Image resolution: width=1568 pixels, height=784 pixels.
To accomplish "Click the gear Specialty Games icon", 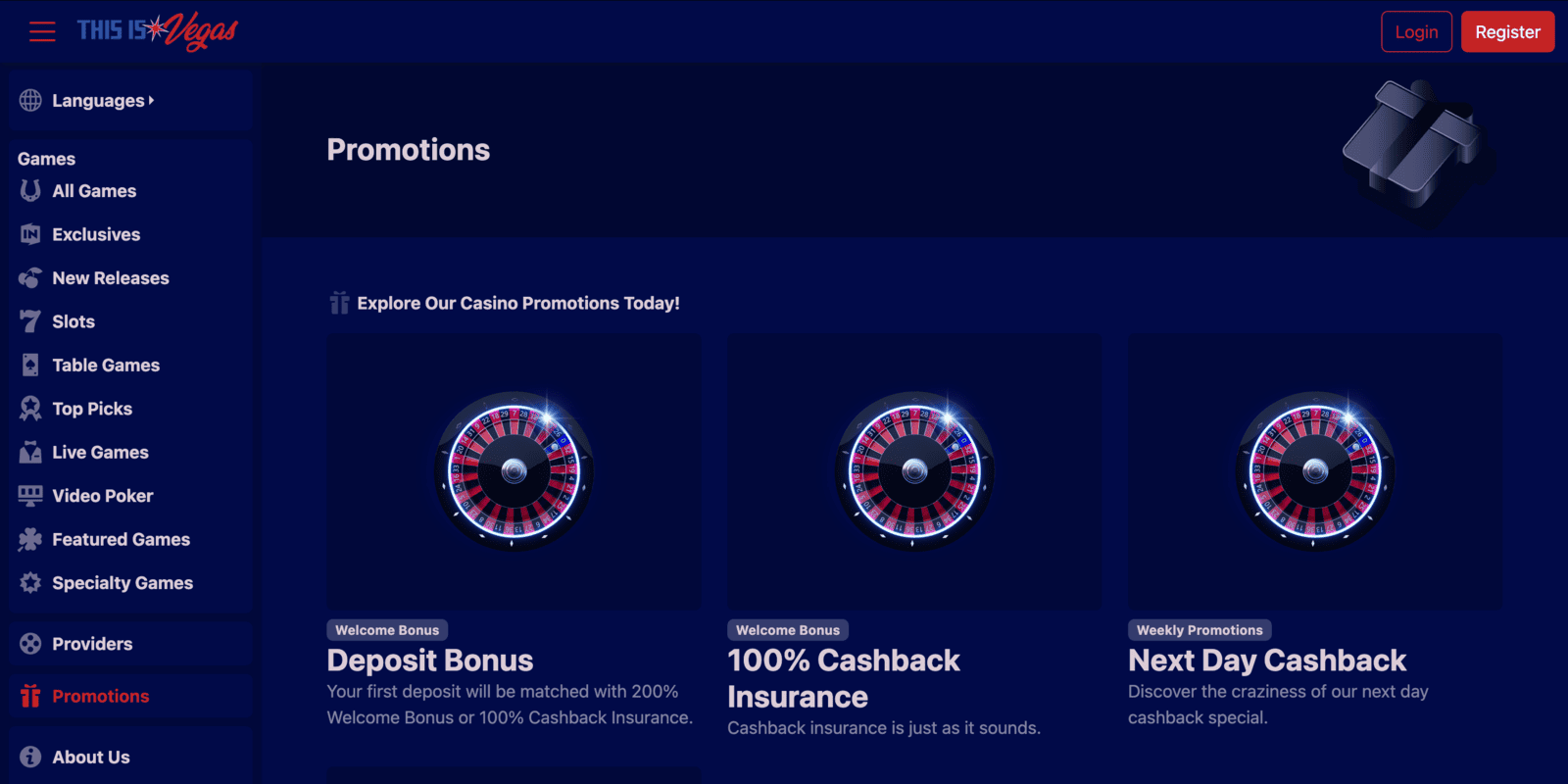I will (30, 583).
